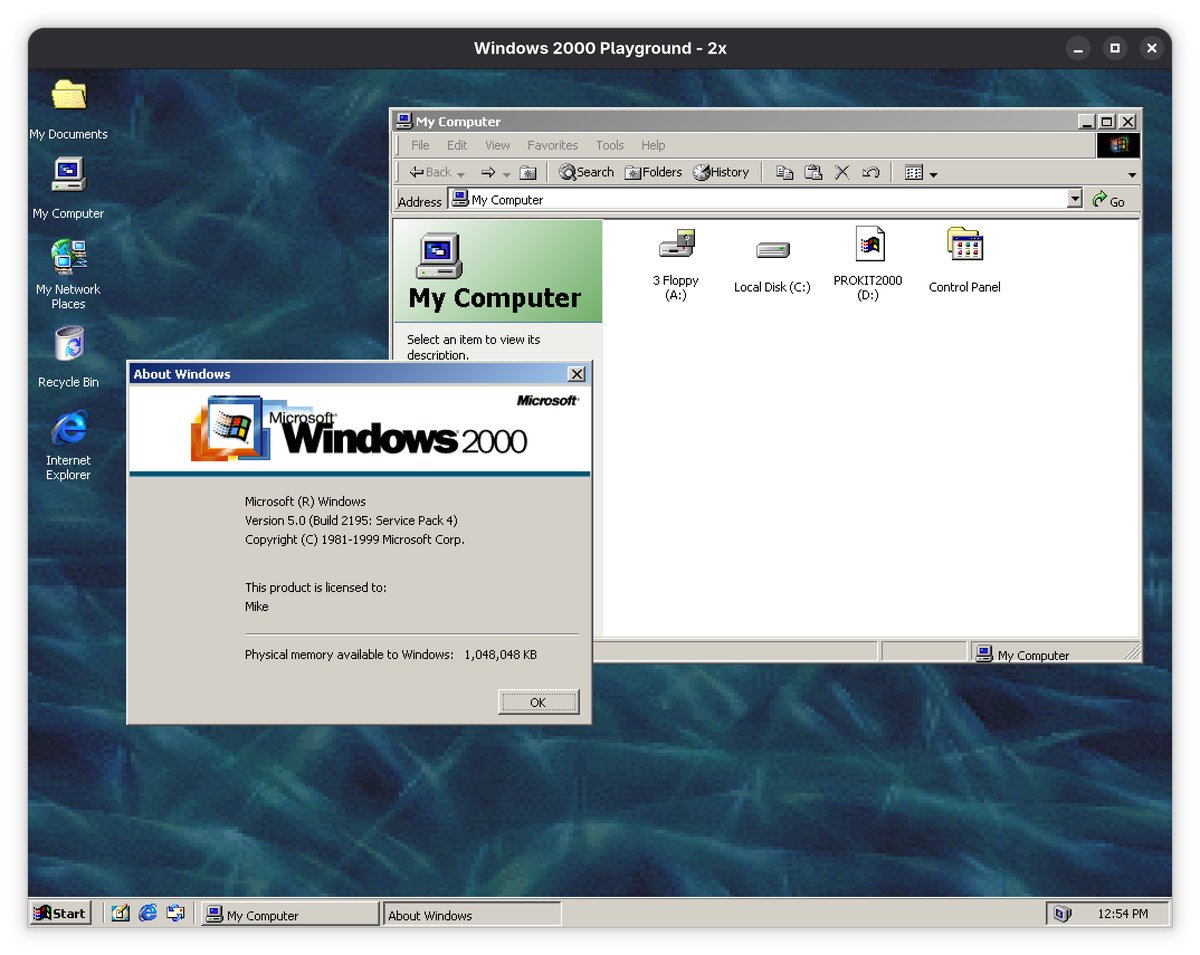Click the Go button next to Address bar
This screenshot has width=1200, height=955.
1109,200
